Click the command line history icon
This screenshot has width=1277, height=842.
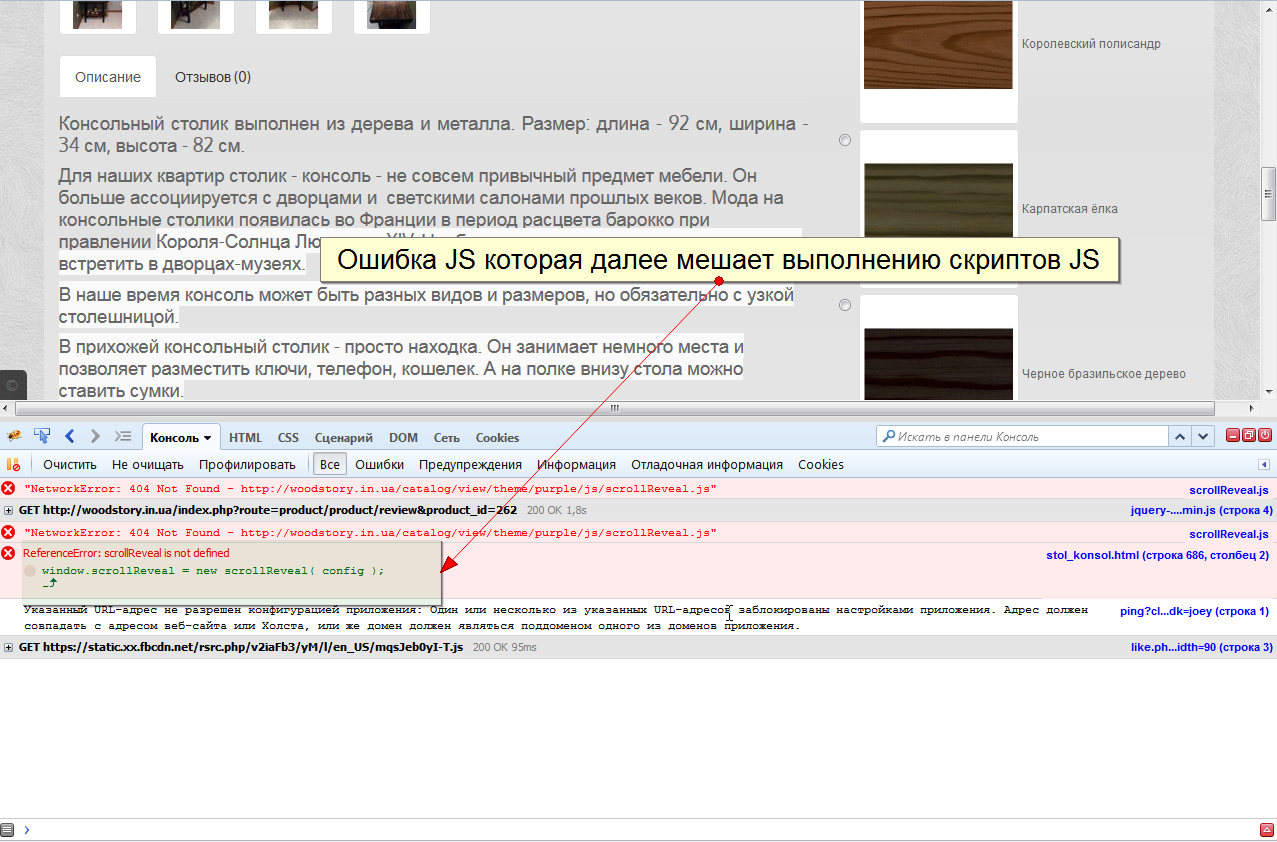[x=7, y=830]
